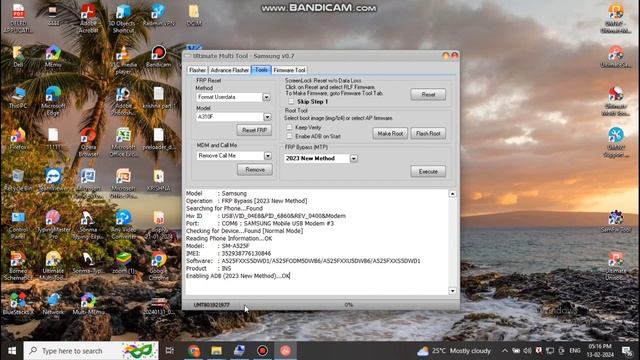Click Execute for FRP Bypass
640x360 pixels.
pyautogui.click(x=428, y=171)
